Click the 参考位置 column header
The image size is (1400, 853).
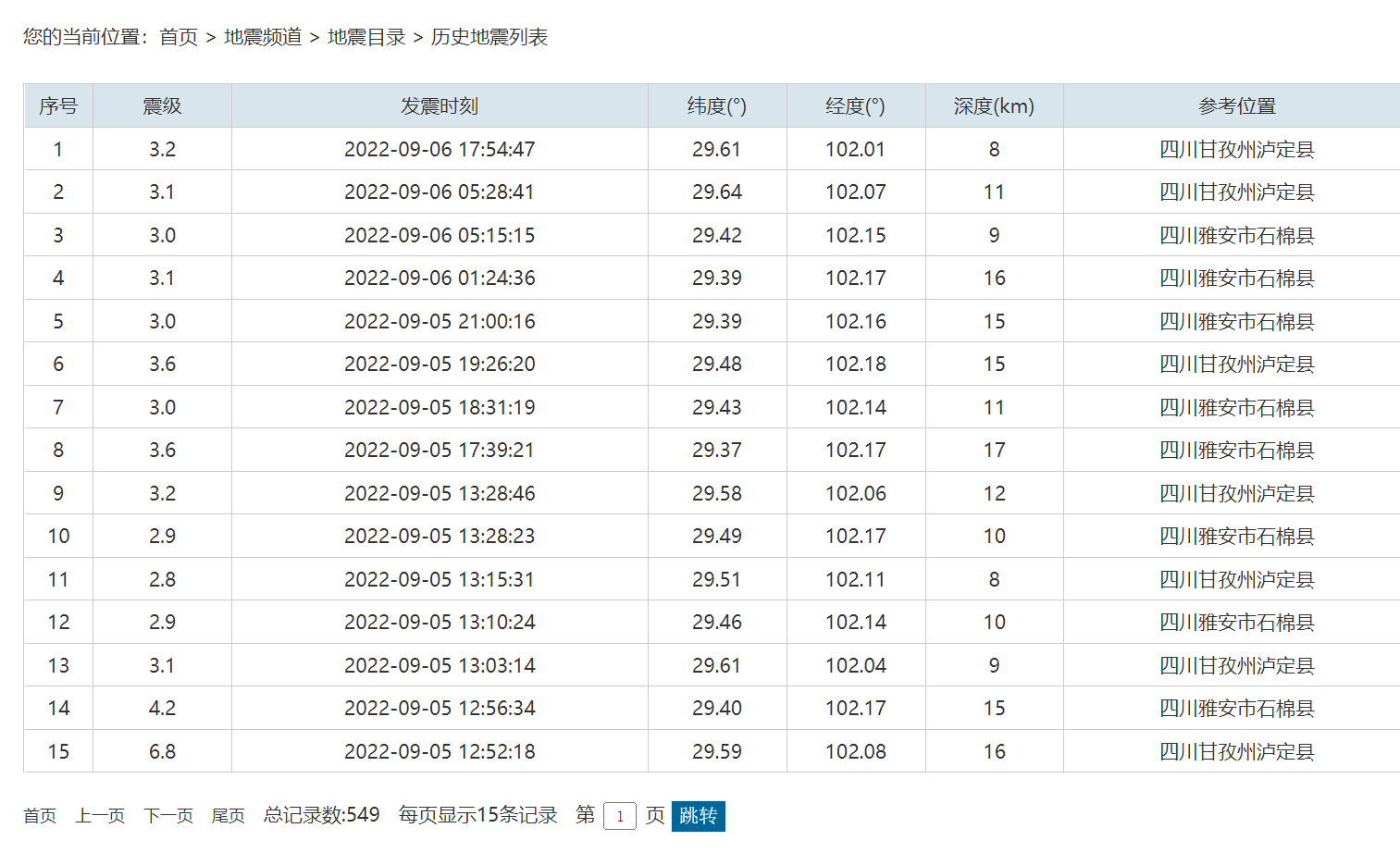(x=1236, y=106)
